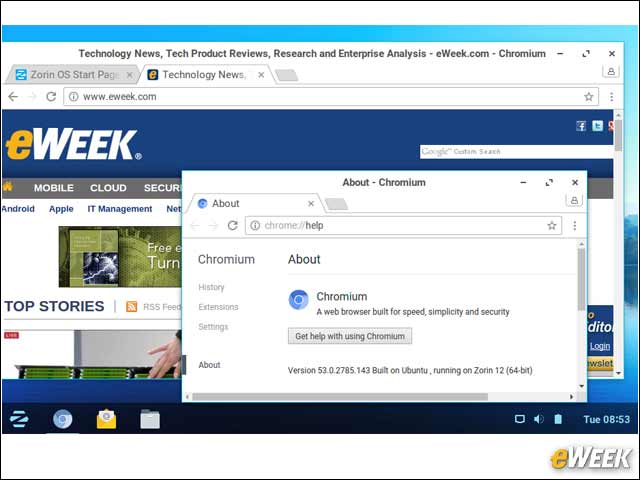Open the Android topic link
The width and height of the screenshot is (640, 480).
pos(18,209)
